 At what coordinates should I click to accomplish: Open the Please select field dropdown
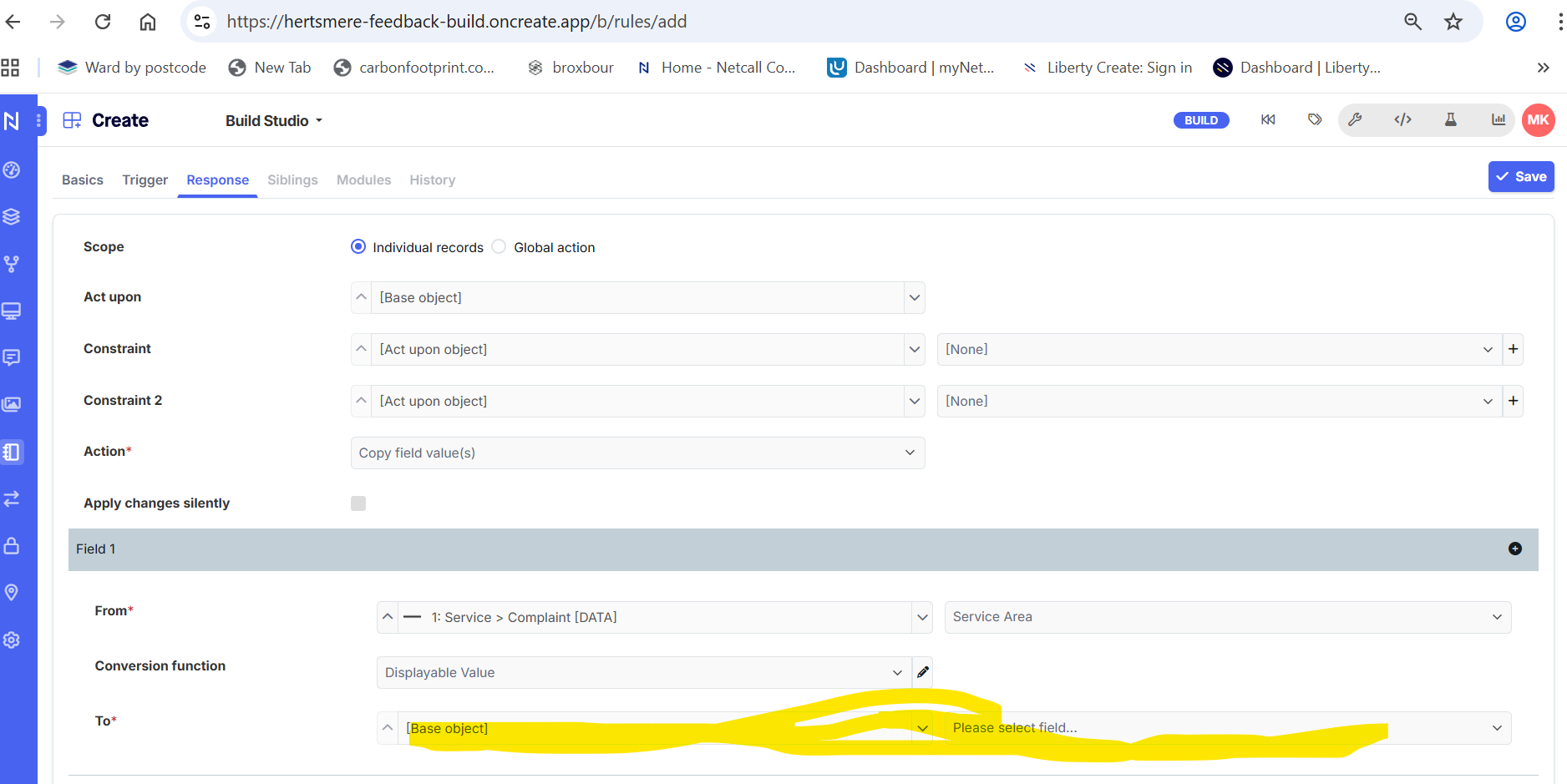1227,728
